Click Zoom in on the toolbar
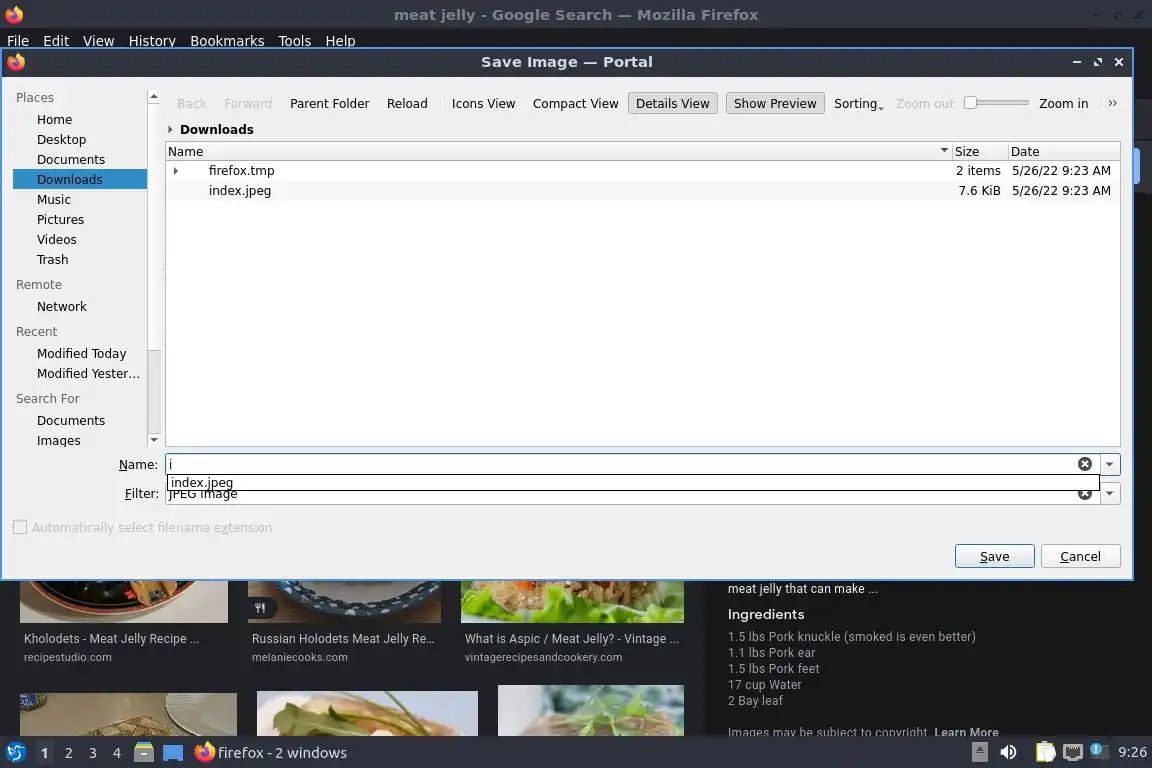This screenshot has height=768, width=1152. [1063, 104]
